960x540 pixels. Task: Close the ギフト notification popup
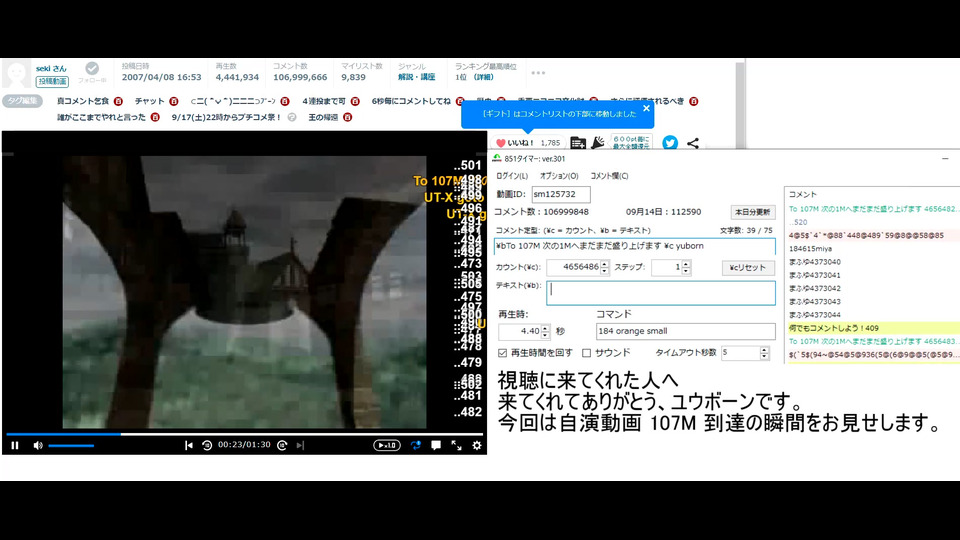(646, 108)
